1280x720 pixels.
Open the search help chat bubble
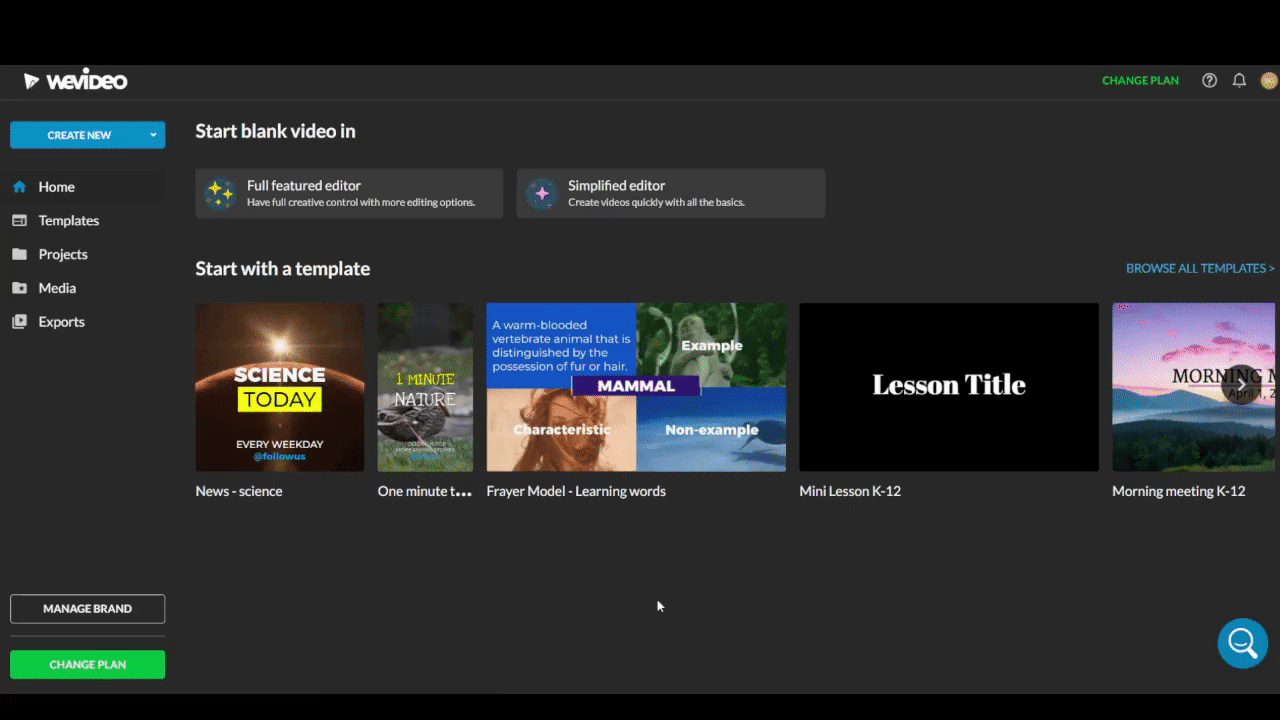pyautogui.click(x=1243, y=643)
